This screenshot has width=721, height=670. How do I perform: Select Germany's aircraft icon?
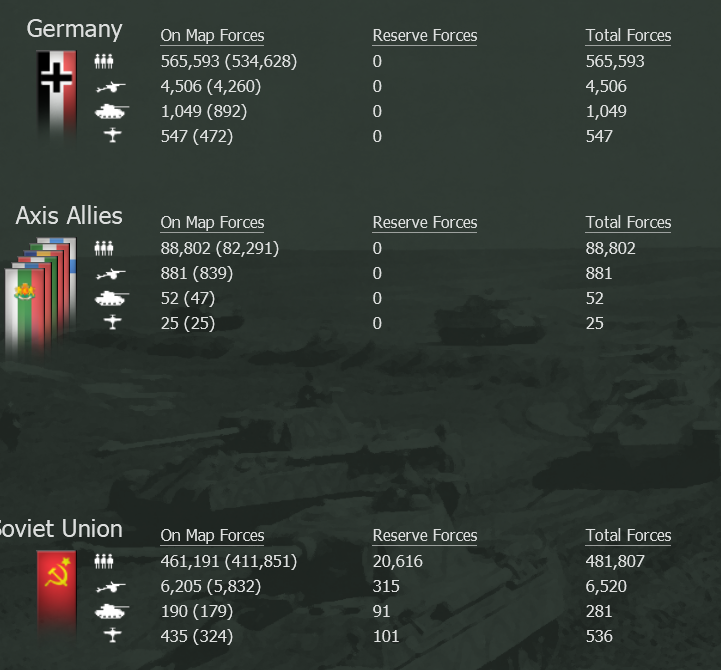click(x=113, y=135)
